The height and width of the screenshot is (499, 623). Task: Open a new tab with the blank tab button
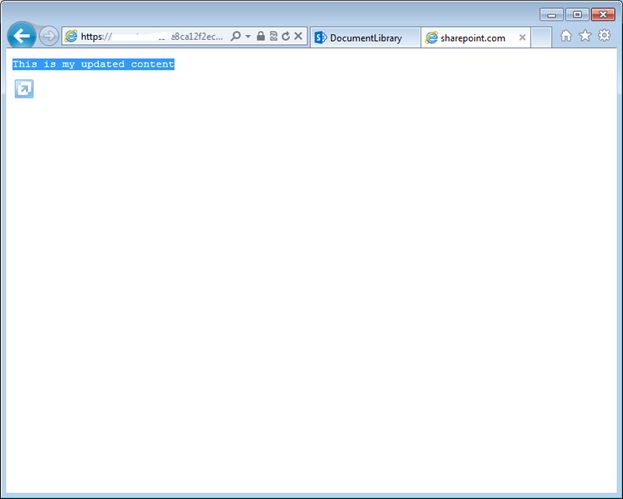click(541, 38)
